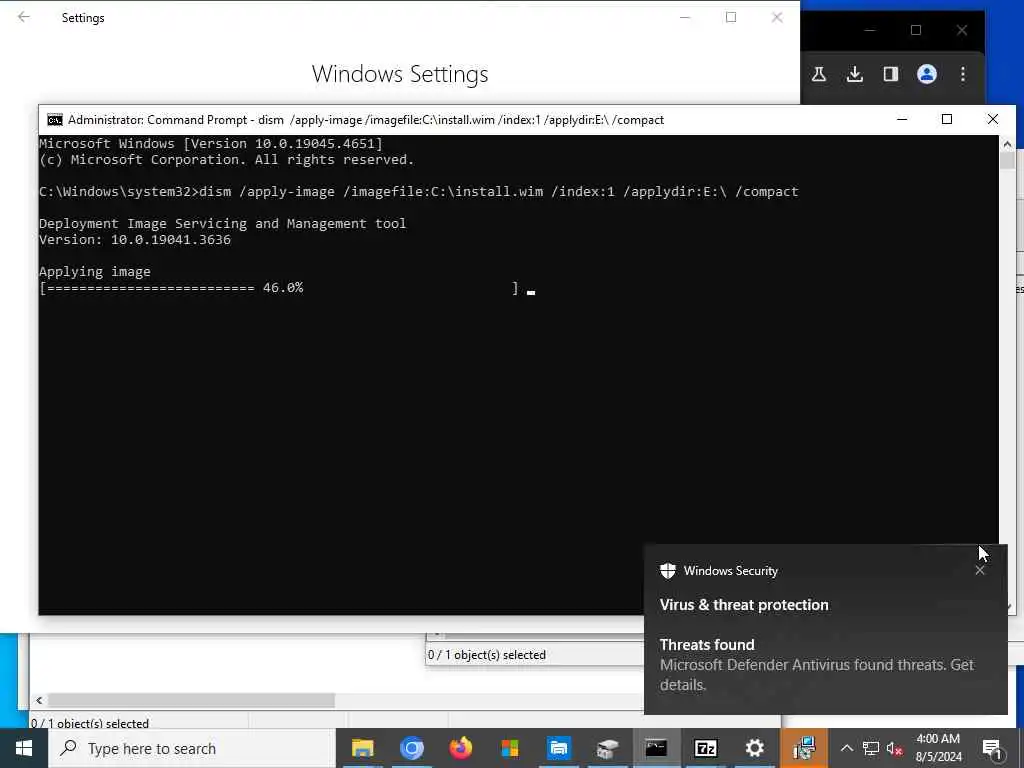1024x768 pixels.
Task: Close the dark browser window
Action: (x=962, y=30)
